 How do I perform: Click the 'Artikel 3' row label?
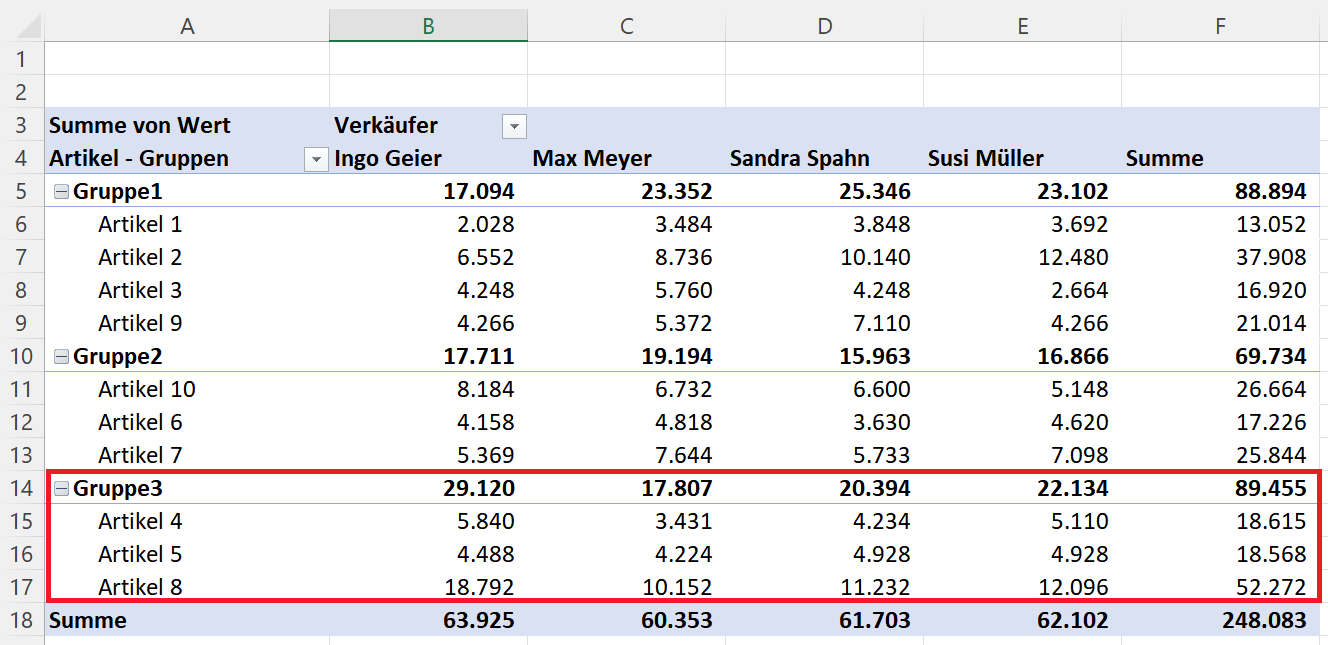tap(140, 290)
